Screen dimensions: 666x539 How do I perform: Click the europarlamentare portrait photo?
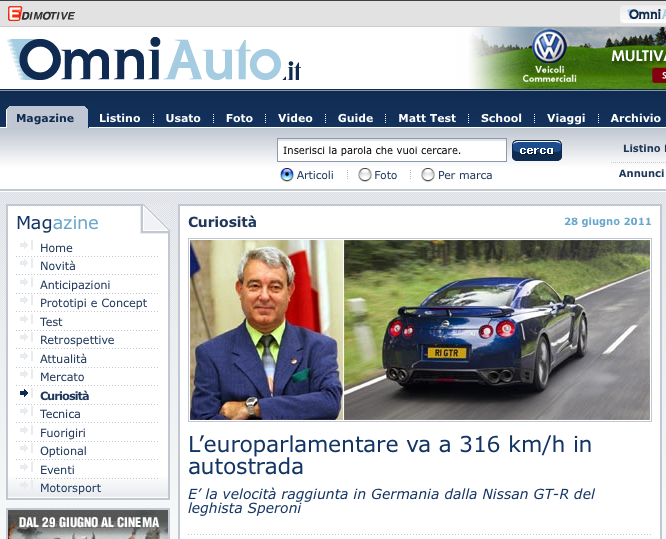tap(266, 330)
